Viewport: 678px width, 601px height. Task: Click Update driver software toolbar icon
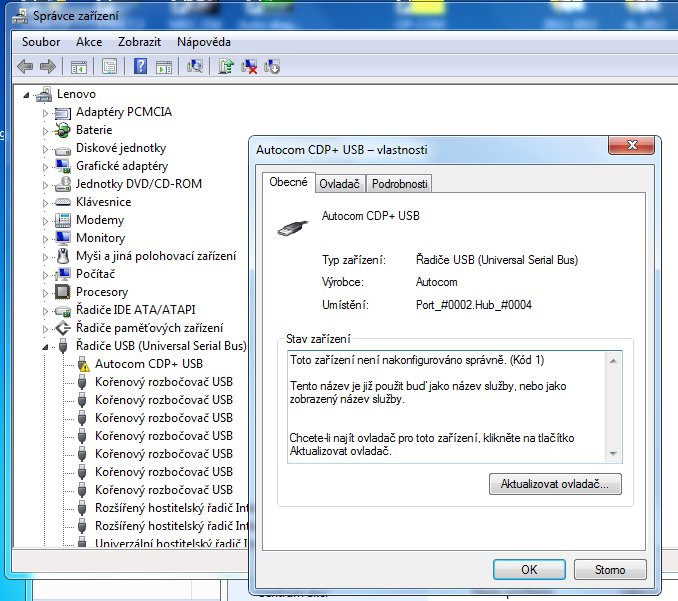coord(226,67)
